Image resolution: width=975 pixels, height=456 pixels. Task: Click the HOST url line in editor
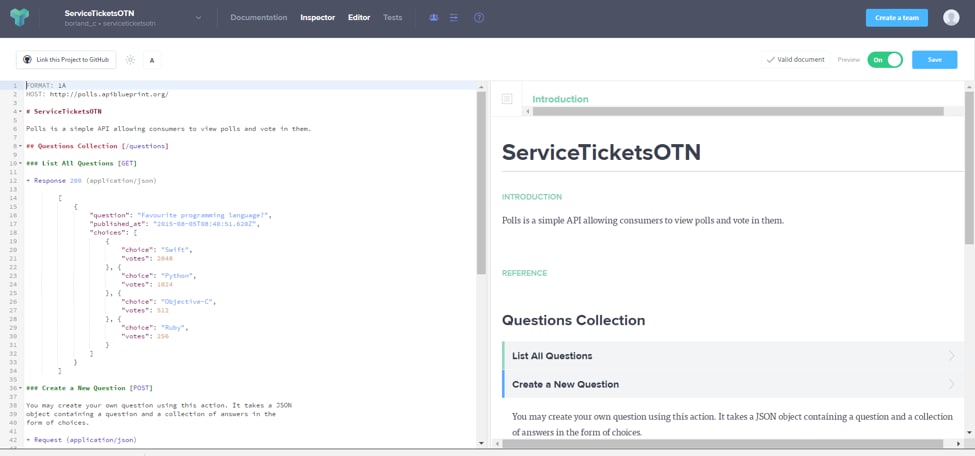[97, 95]
